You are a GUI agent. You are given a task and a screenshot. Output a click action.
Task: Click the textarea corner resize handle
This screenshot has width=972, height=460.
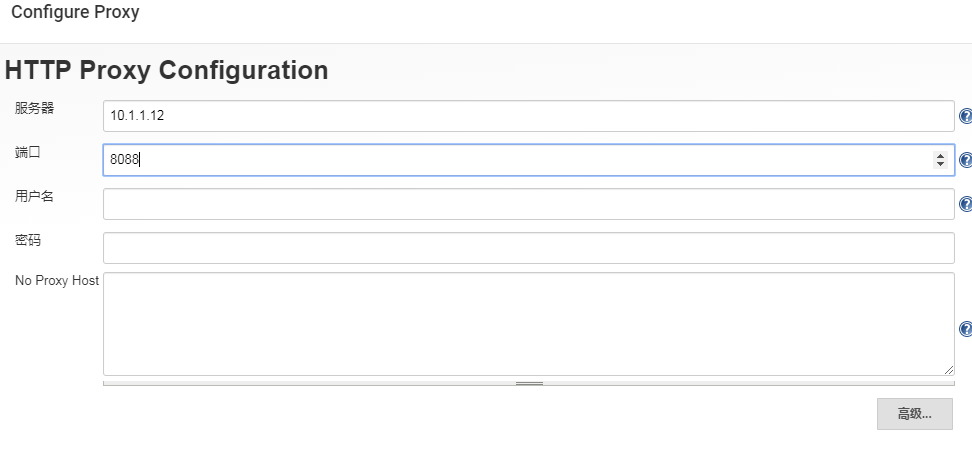pyautogui.click(x=949, y=370)
